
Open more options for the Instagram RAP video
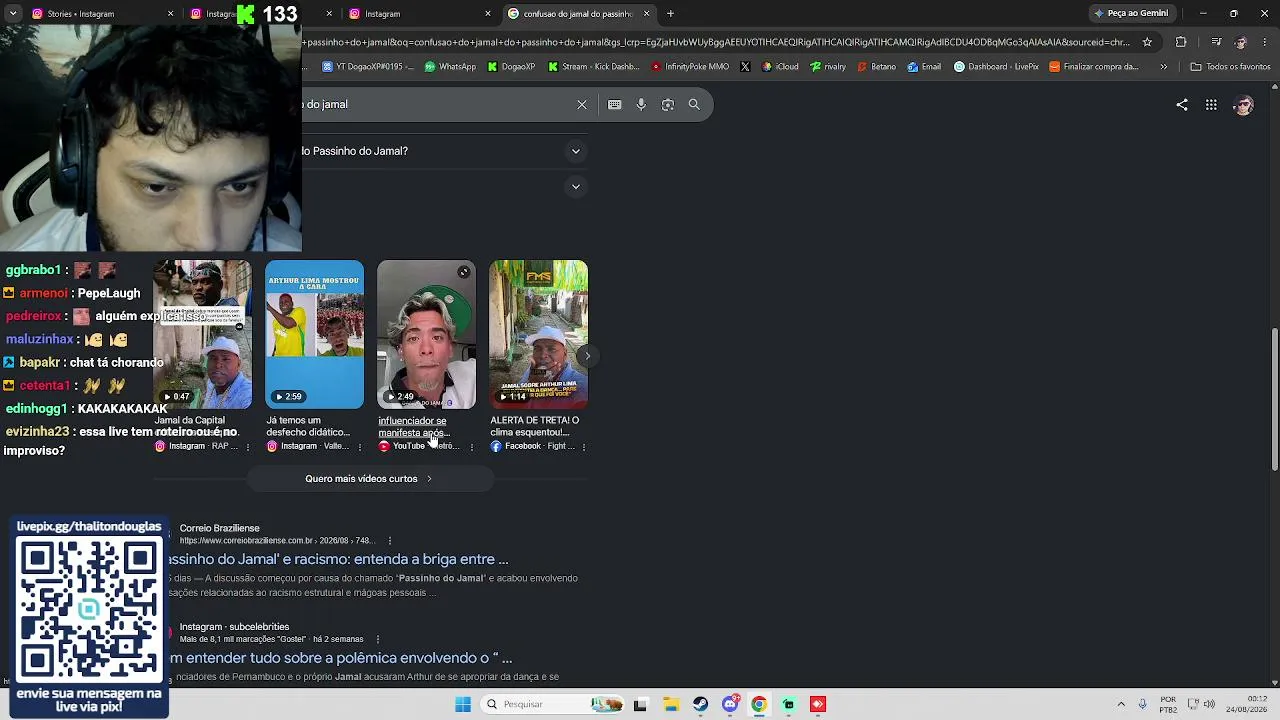pyautogui.click(x=248, y=446)
